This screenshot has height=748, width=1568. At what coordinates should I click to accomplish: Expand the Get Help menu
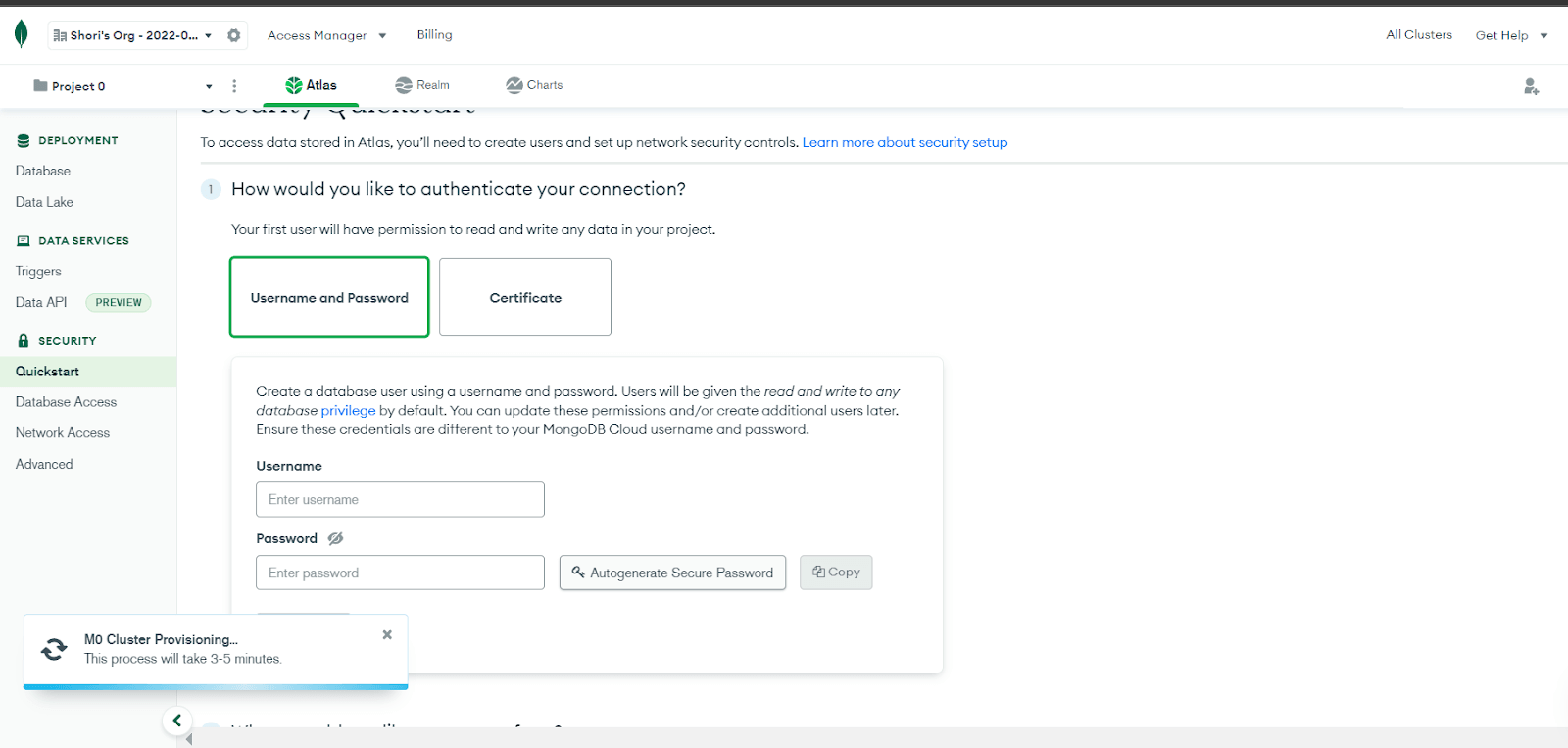[1511, 35]
